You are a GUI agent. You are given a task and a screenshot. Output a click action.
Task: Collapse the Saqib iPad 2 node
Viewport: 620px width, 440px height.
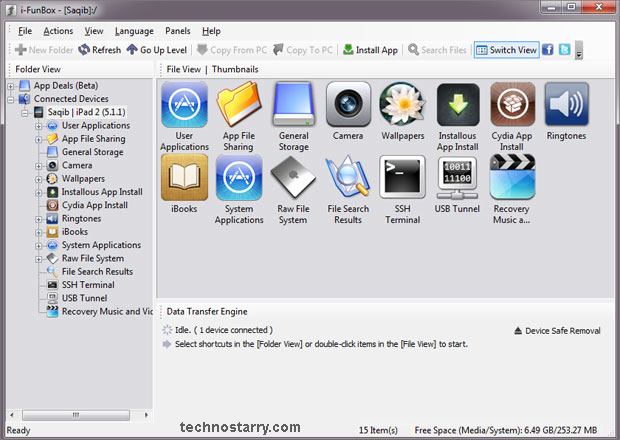[25, 113]
